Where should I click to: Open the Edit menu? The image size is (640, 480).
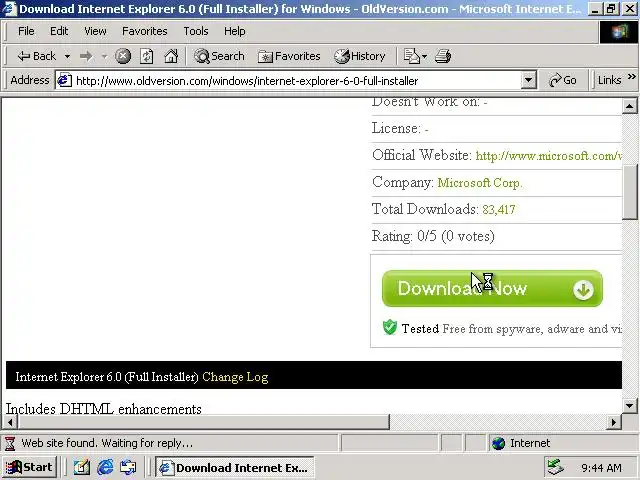(59, 31)
